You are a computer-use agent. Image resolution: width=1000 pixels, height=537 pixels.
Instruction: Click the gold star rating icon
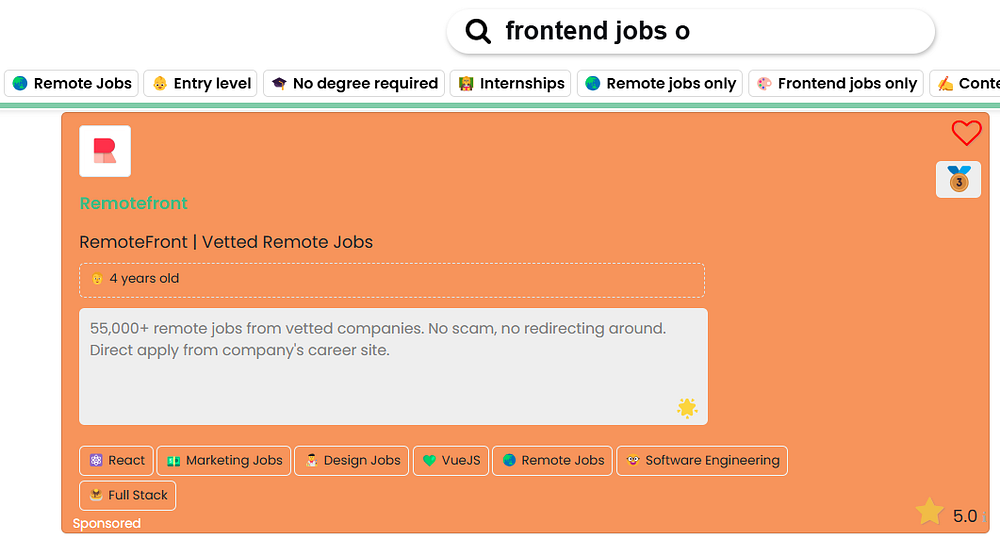(x=929, y=513)
